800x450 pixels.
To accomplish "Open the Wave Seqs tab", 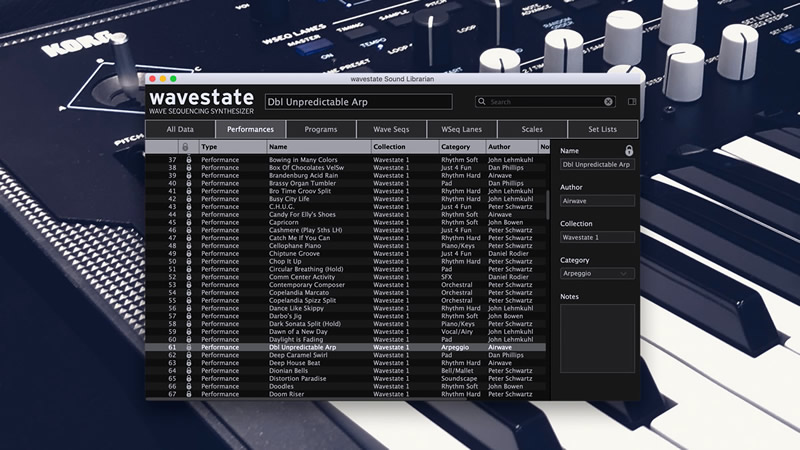I will coord(391,130).
